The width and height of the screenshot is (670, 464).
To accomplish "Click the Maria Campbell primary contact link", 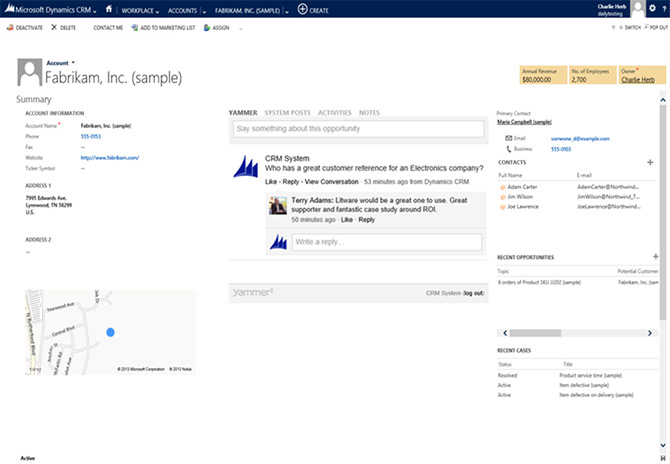I will click(524, 121).
